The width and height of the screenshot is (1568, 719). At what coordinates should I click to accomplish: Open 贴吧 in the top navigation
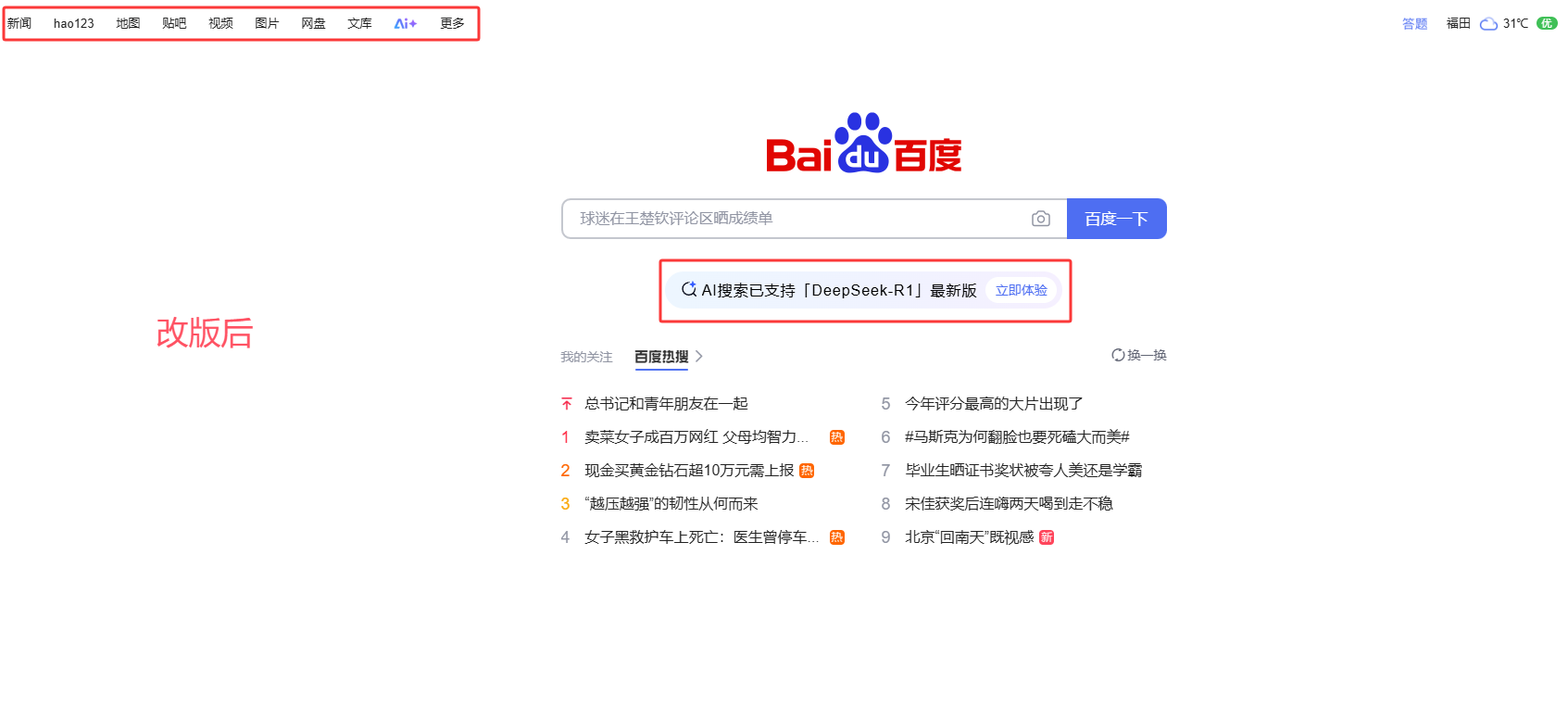(174, 23)
